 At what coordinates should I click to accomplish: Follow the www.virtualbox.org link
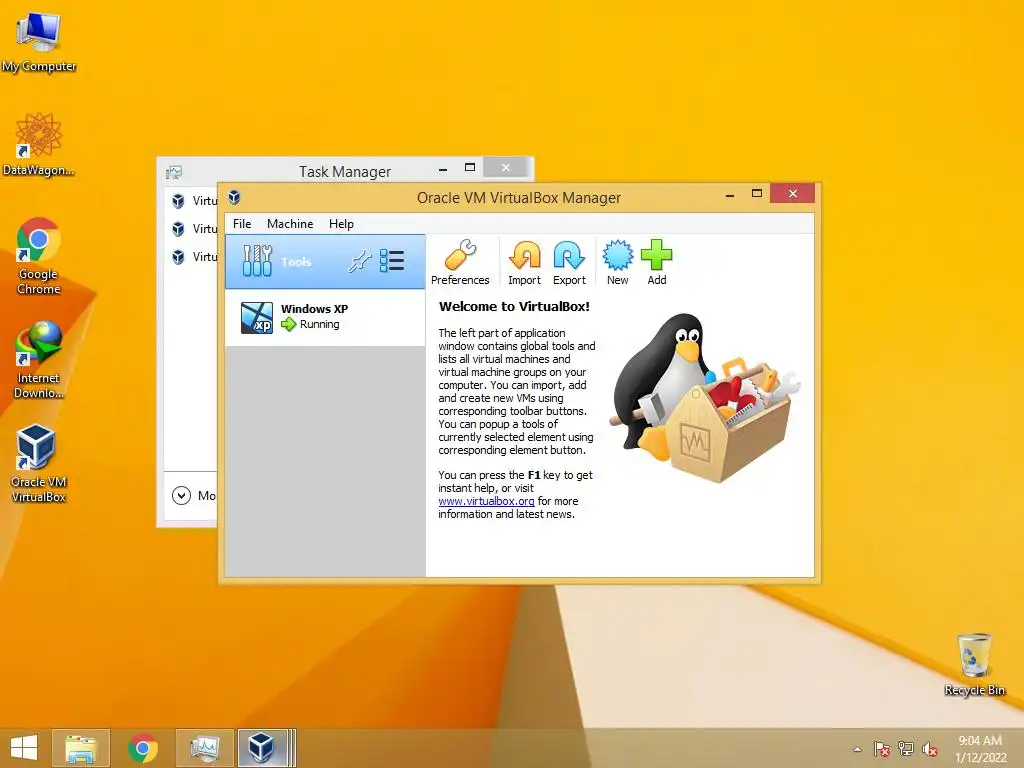coord(486,501)
